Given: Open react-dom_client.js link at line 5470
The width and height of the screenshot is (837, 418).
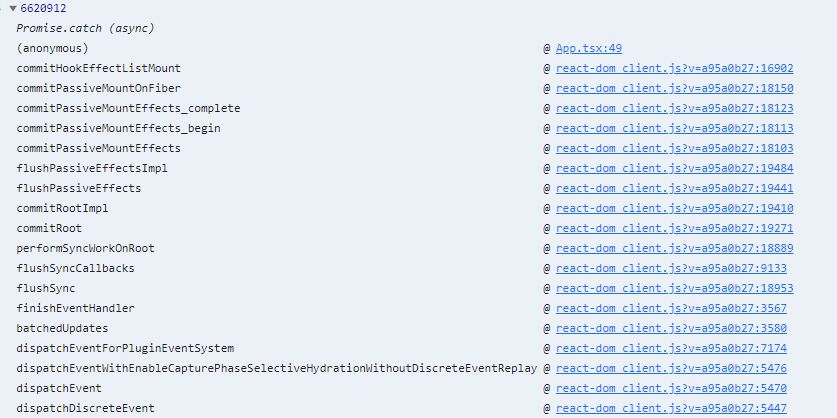Looking at the screenshot, I should click(671, 389).
